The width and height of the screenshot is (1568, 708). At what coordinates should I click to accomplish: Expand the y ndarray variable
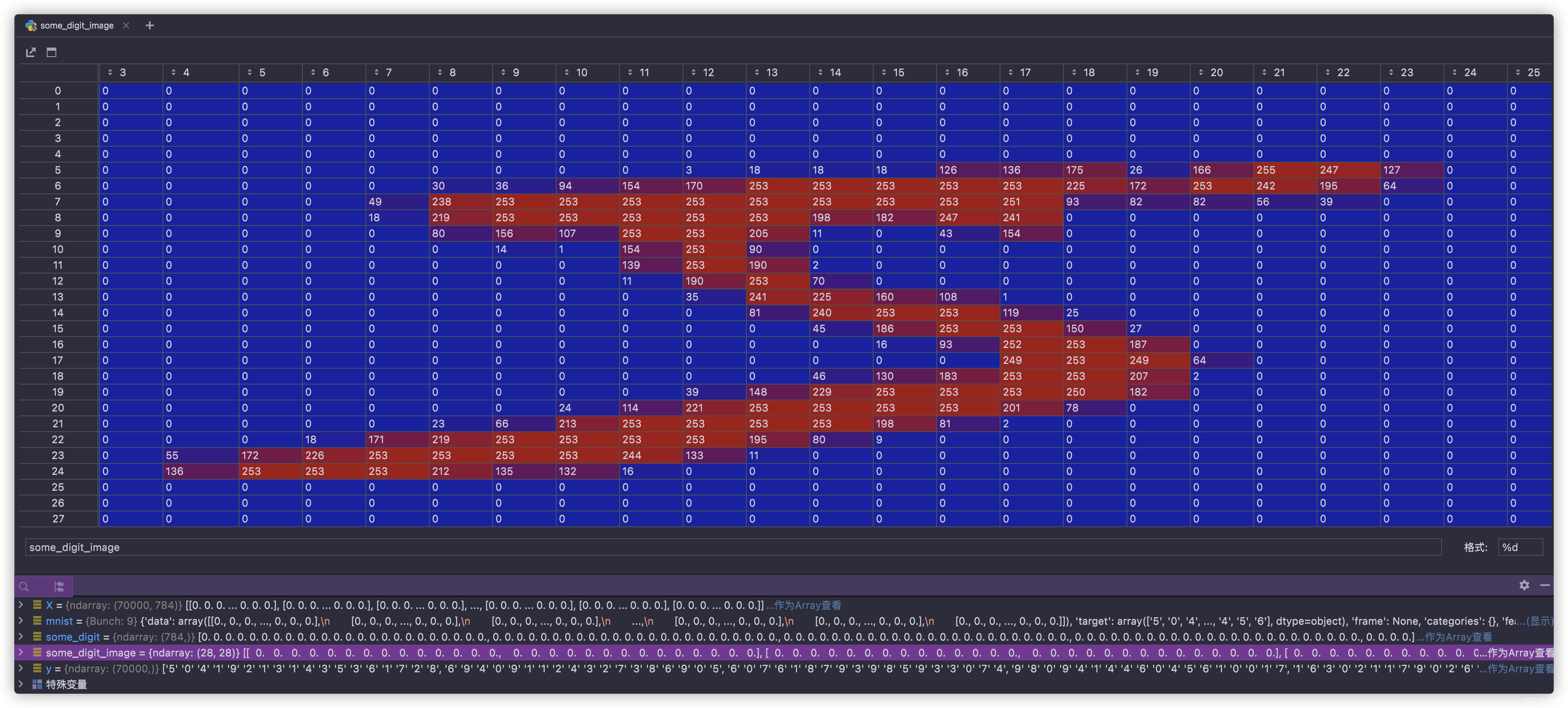(x=21, y=668)
